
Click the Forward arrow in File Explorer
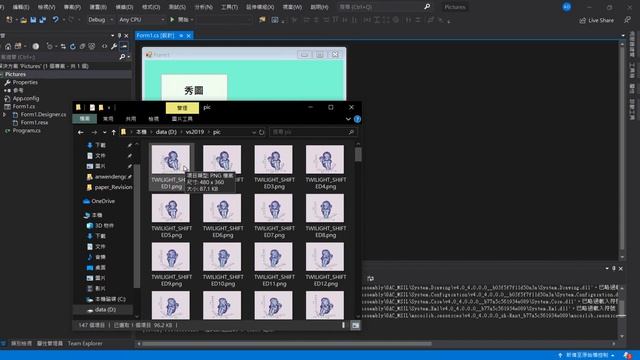pos(94,132)
